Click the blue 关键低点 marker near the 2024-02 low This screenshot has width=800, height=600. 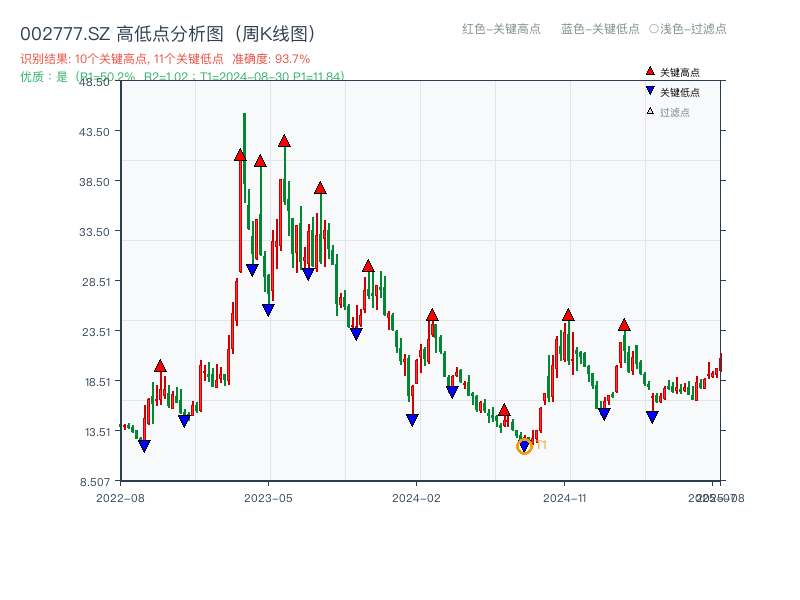pyautogui.click(x=411, y=417)
